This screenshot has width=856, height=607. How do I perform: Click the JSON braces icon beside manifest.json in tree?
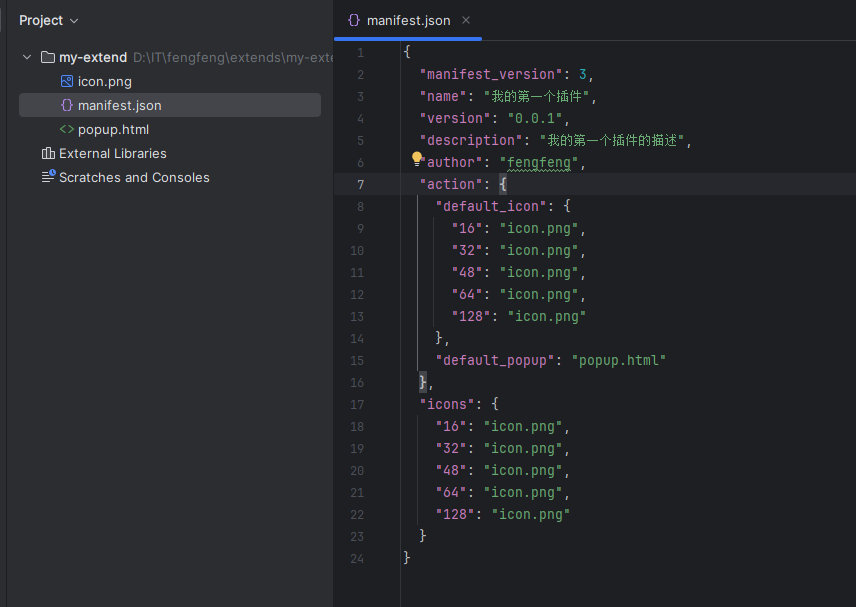67,105
